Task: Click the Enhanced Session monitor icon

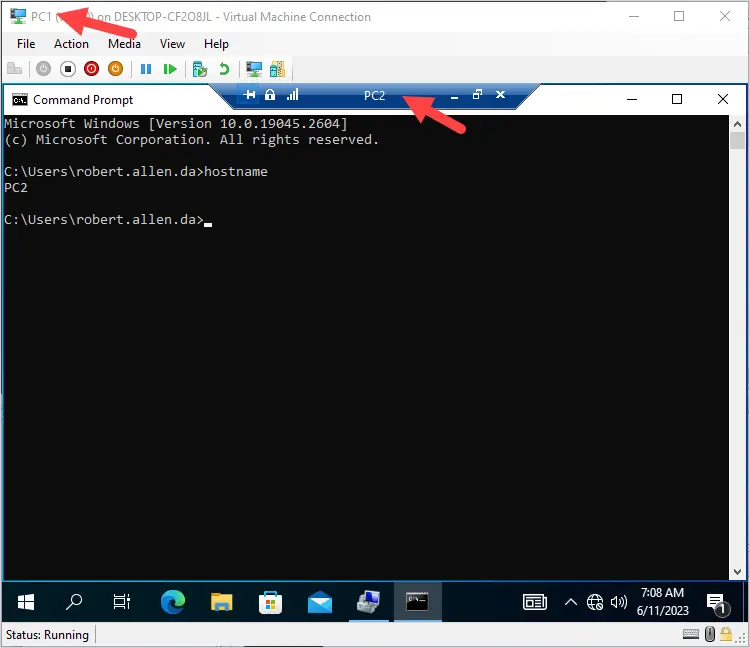Action: click(x=254, y=69)
